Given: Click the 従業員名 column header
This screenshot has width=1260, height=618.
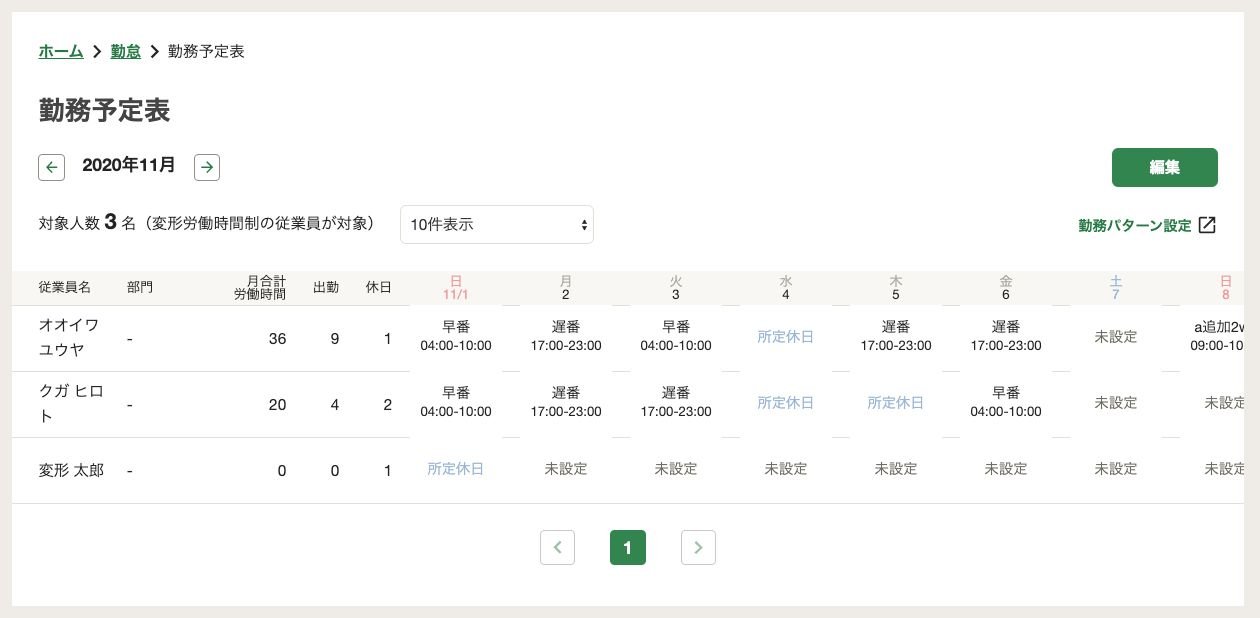Looking at the screenshot, I should 65,288.
